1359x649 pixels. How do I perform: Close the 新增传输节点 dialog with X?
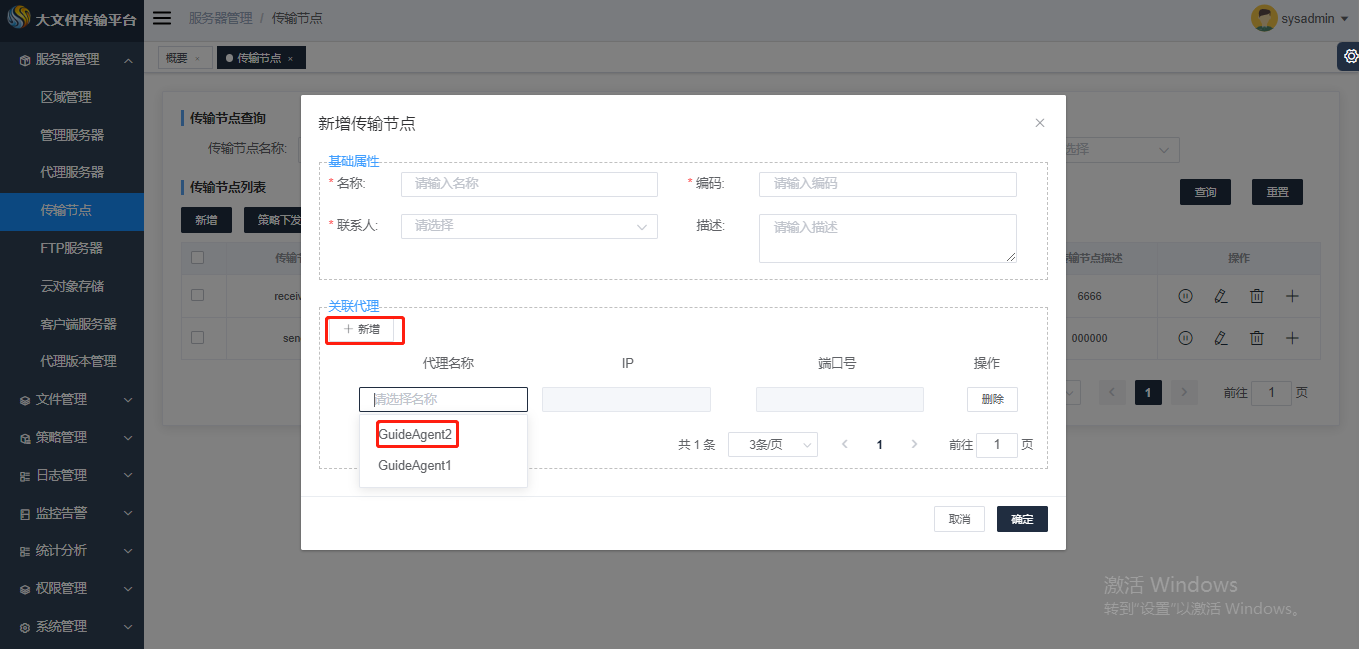tap(1039, 123)
